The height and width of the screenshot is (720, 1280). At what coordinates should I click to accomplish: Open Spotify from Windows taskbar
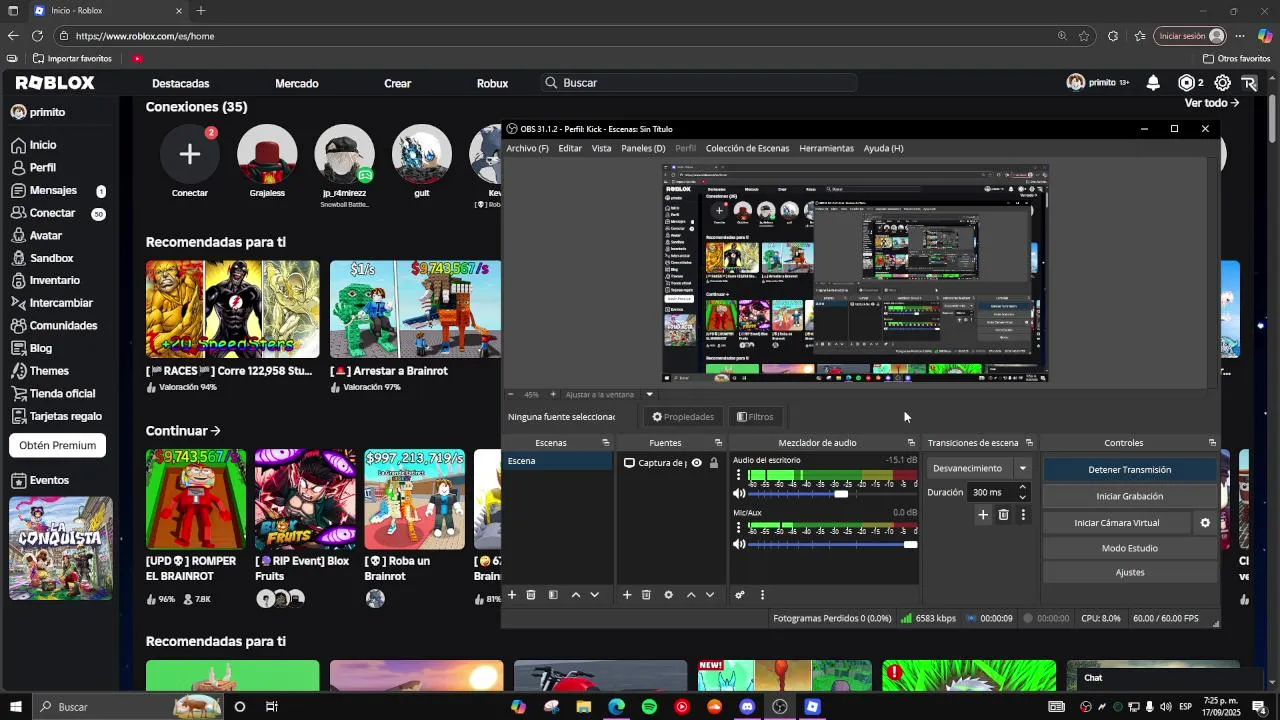(x=649, y=707)
